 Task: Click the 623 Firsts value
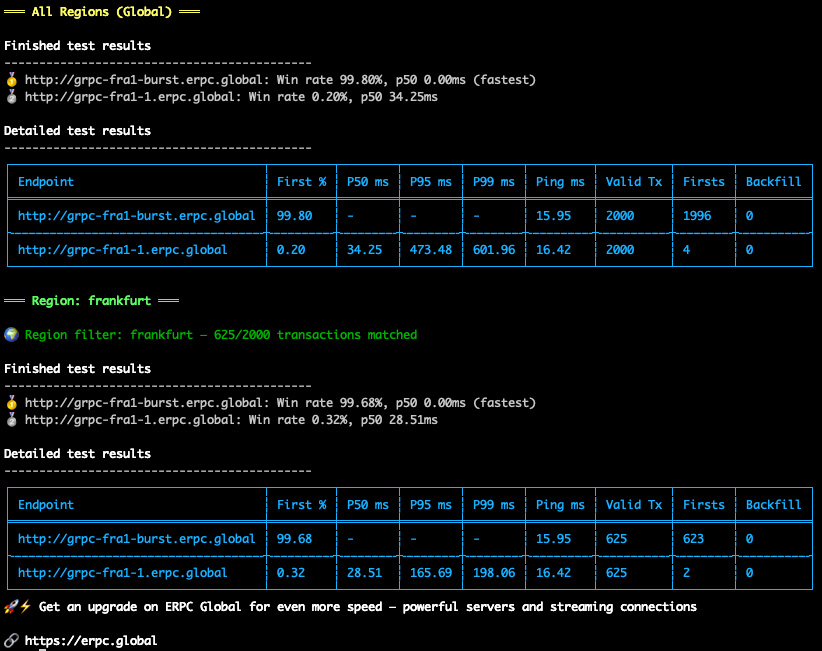(693, 539)
